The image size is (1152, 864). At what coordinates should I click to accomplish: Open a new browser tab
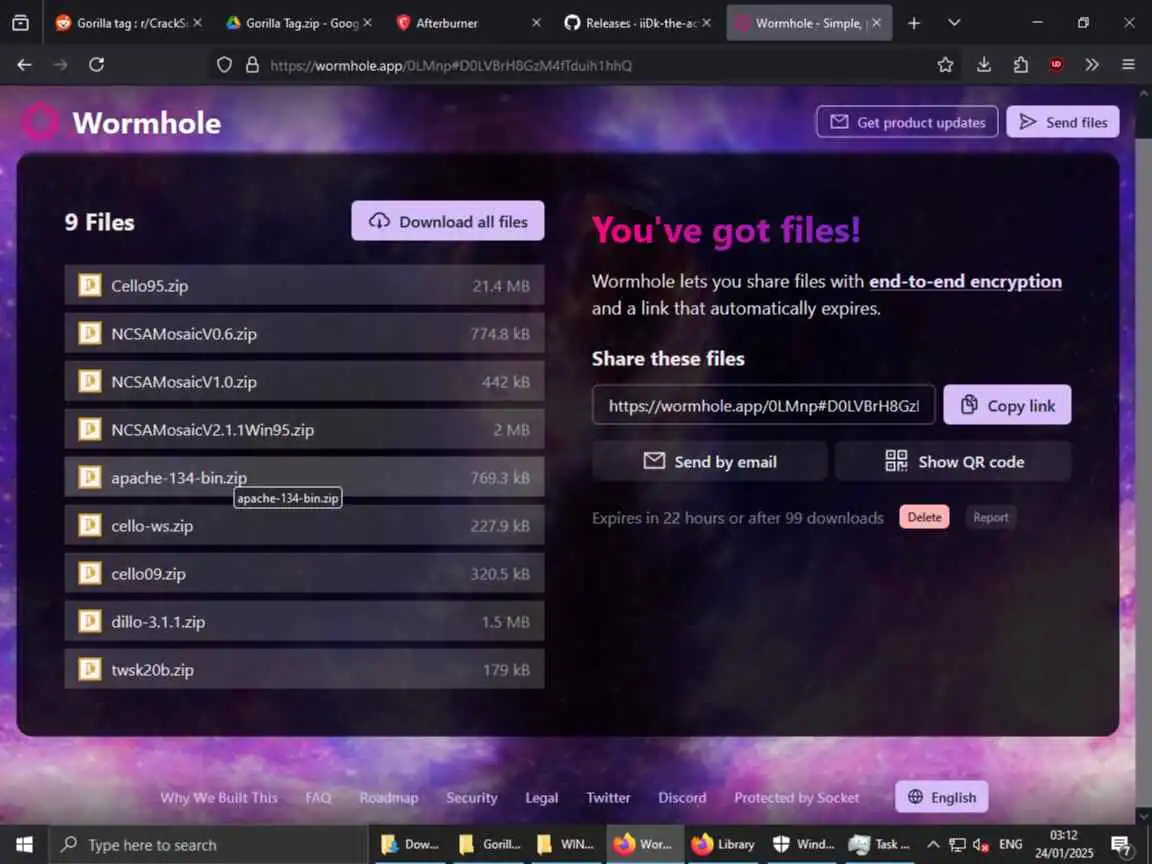click(914, 23)
